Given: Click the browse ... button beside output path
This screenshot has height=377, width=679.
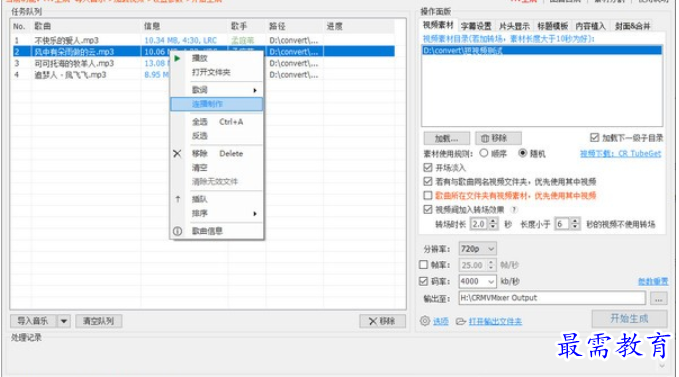Looking at the screenshot, I should [x=658, y=299].
